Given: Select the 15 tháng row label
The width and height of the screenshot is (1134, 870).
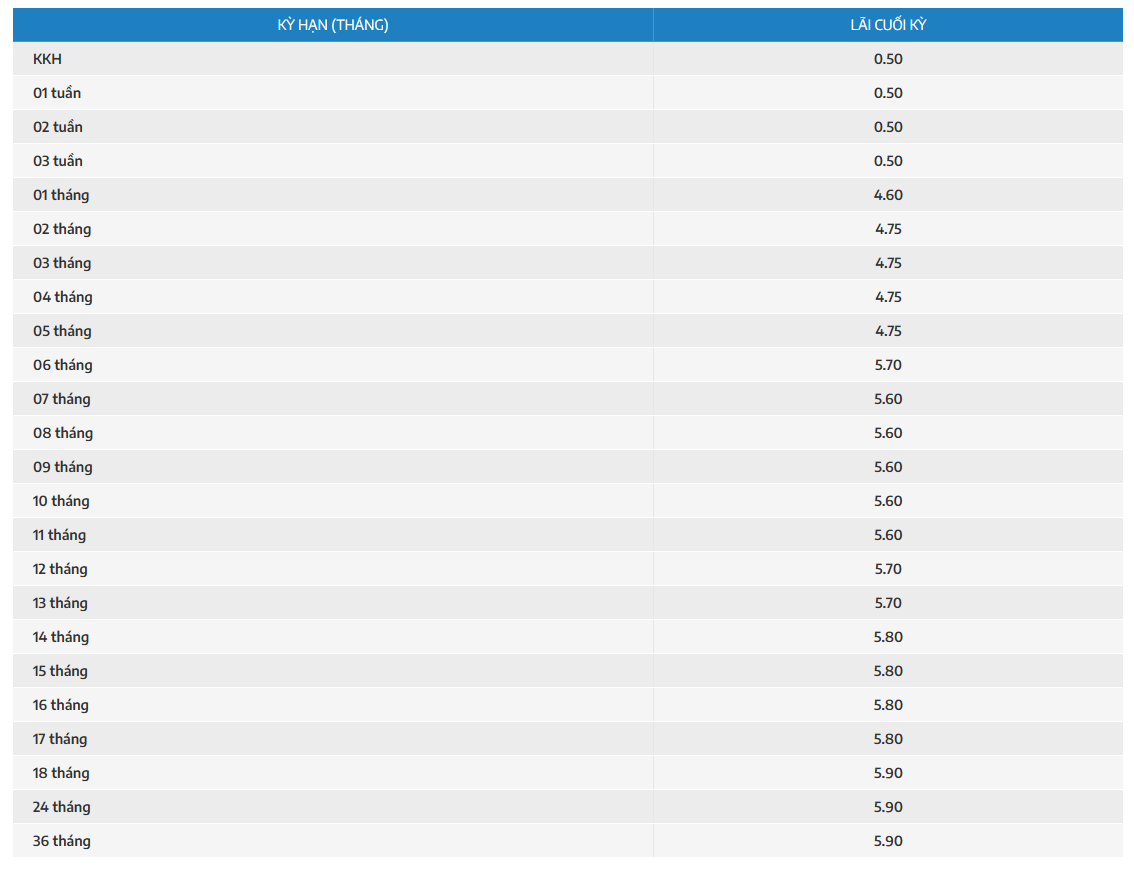Looking at the screenshot, I should pyautogui.click(x=60, y=671).
